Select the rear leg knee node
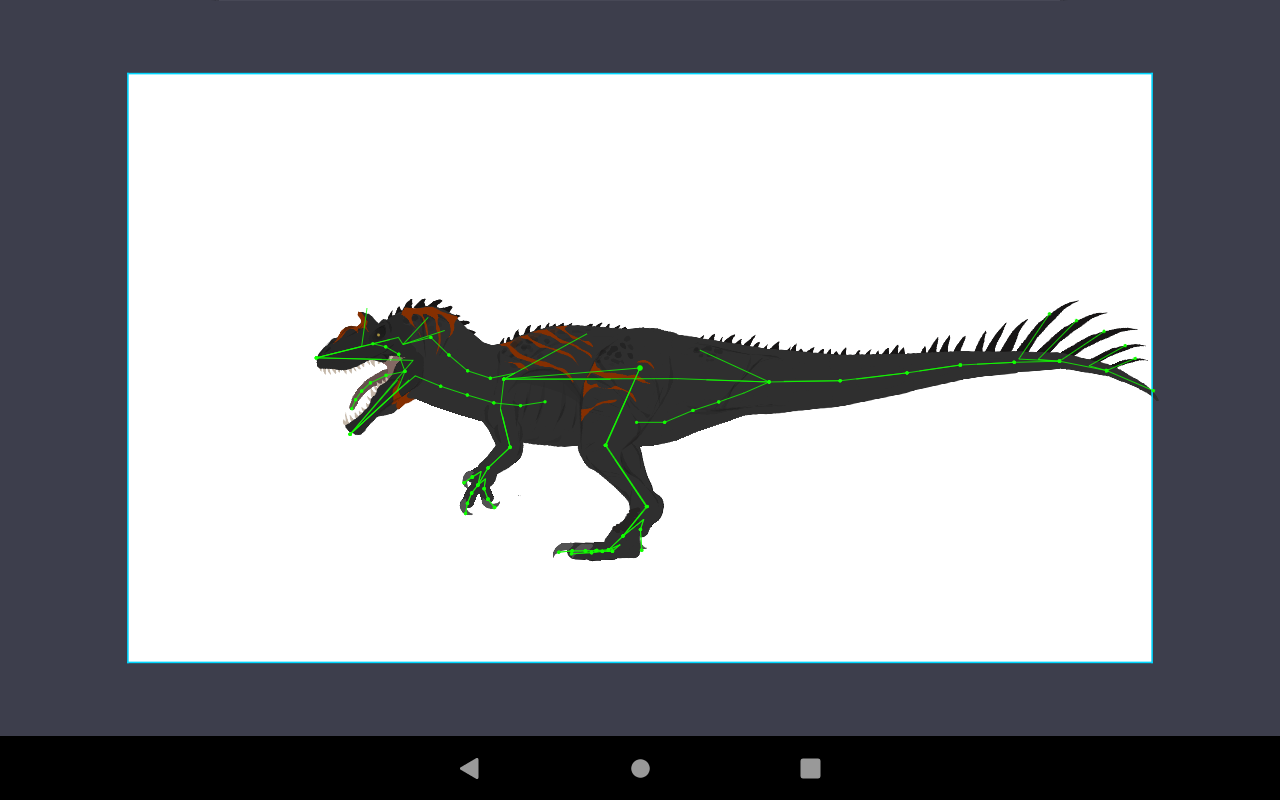The height and width of the screenshot is (800, 1280). click(x=605, y=445)
